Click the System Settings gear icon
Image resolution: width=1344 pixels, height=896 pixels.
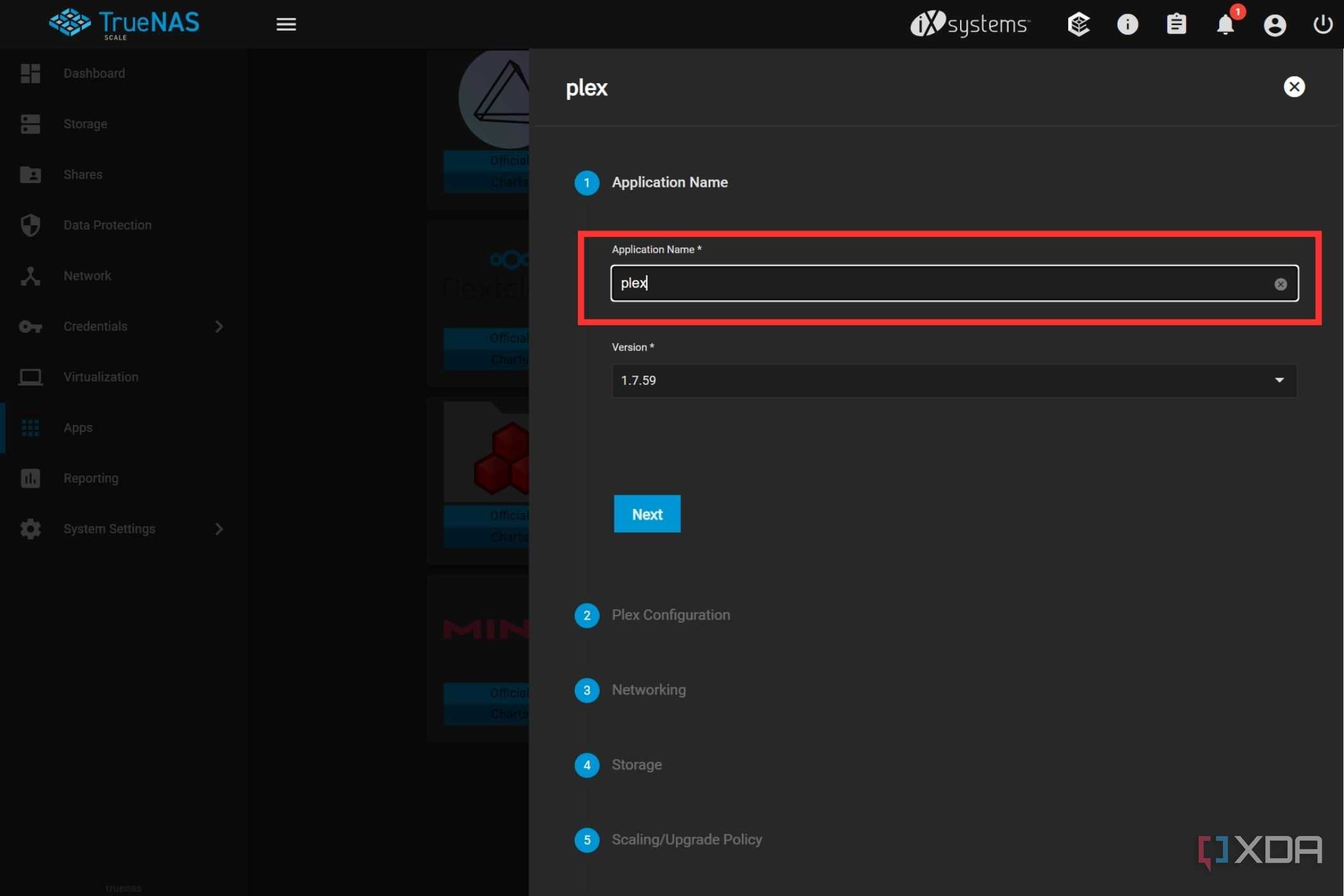[30, 529]
